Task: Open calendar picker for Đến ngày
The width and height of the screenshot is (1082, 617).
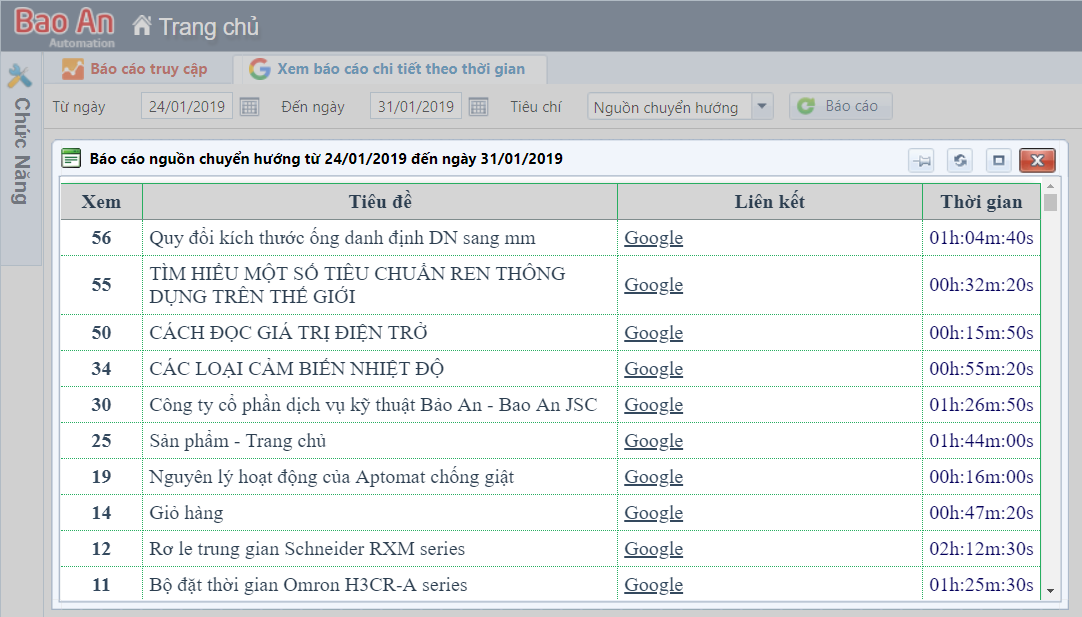Action: coord(479,107)
